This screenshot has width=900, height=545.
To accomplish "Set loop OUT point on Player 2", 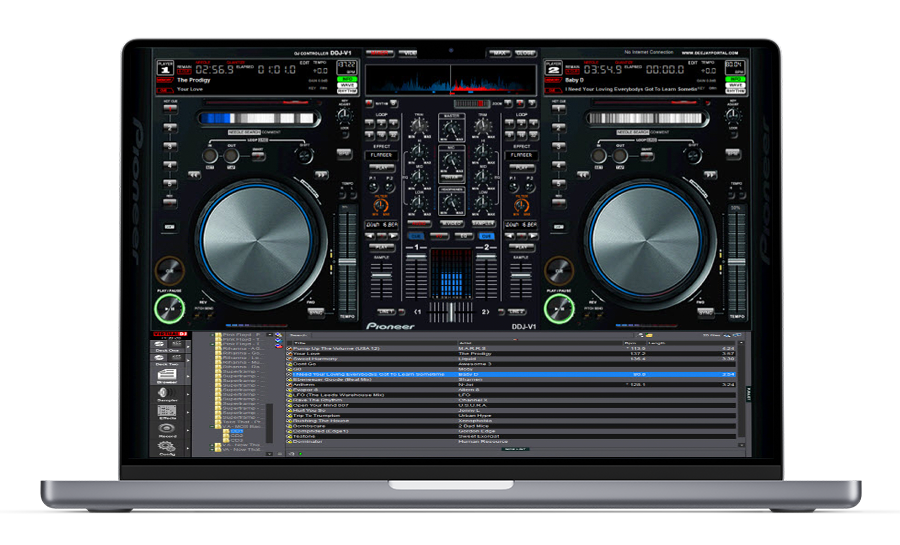I will coord(619,156).
